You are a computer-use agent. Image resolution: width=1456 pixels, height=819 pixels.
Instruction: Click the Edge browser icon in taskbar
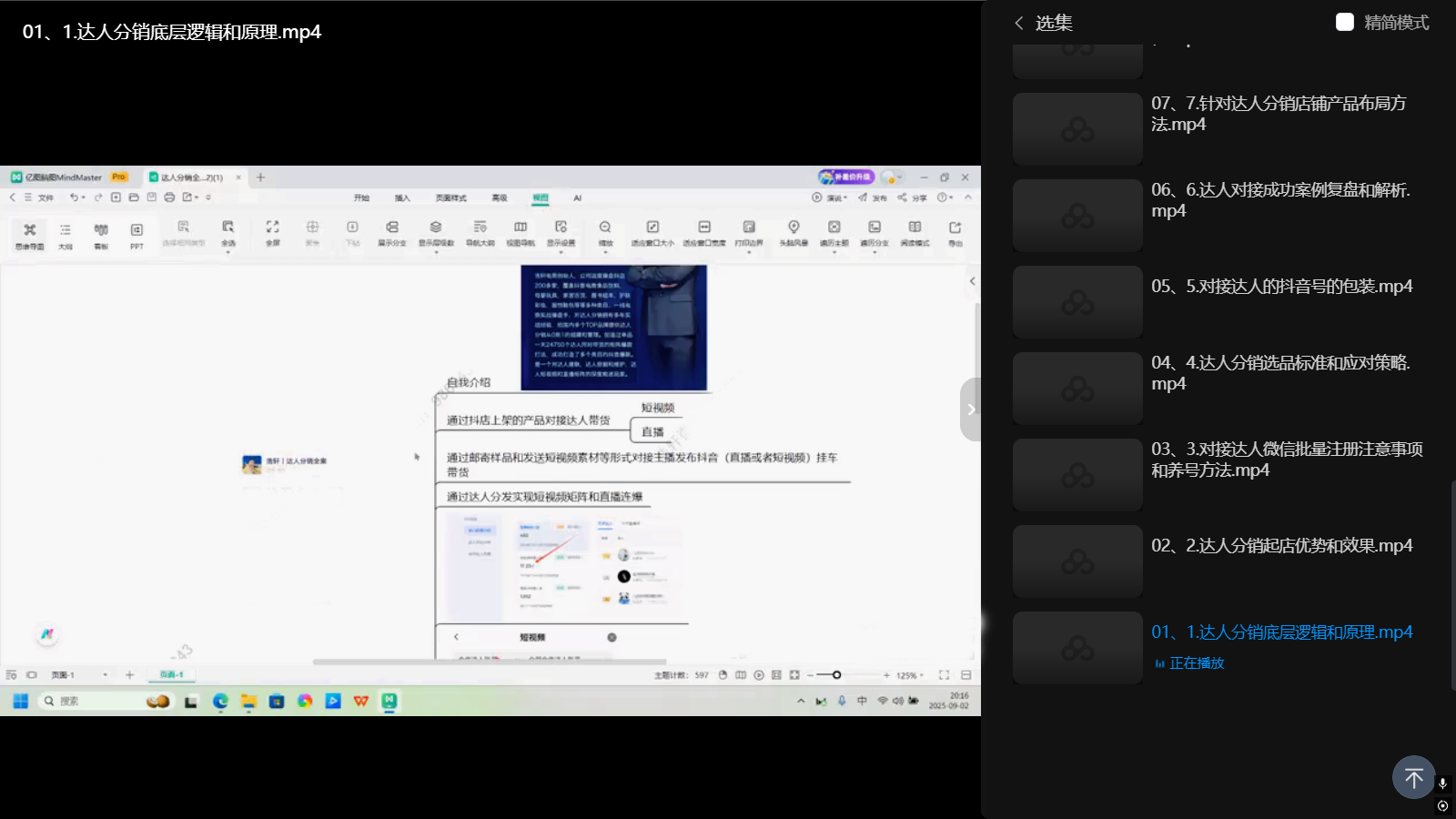(x=220, y=701)
